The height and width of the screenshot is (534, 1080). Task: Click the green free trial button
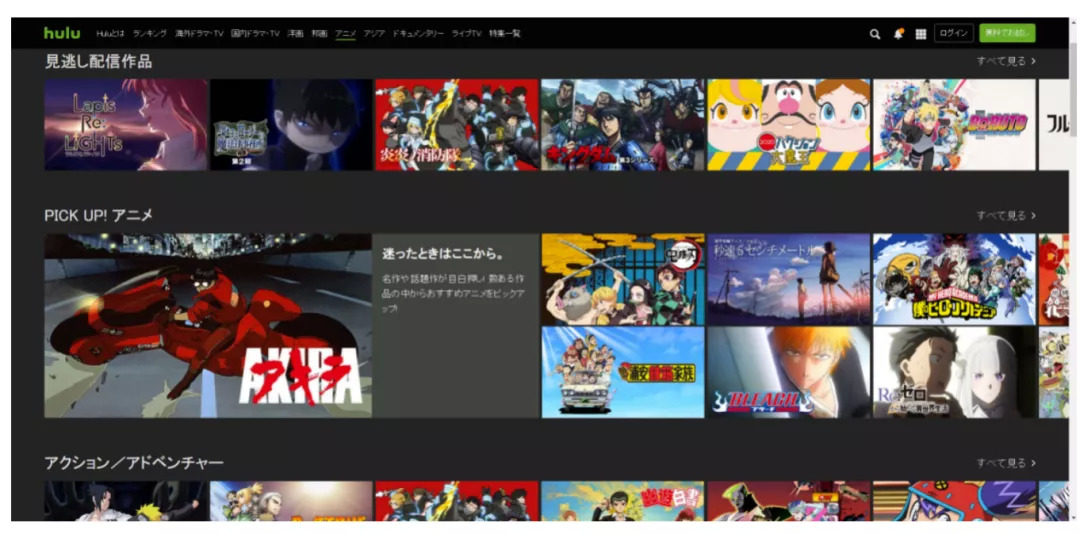coord(1006,33)
